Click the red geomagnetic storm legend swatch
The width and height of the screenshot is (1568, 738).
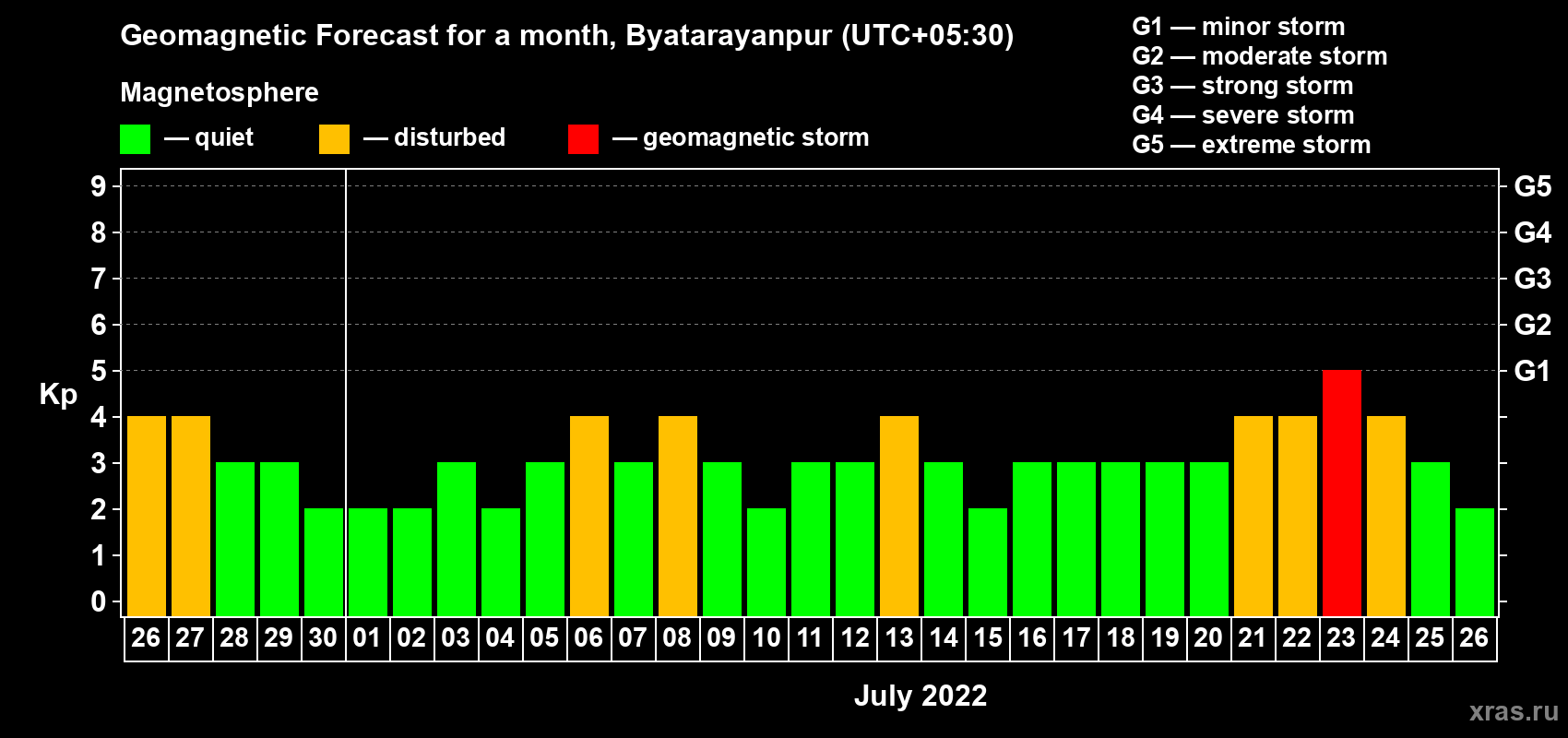[583, 139]
